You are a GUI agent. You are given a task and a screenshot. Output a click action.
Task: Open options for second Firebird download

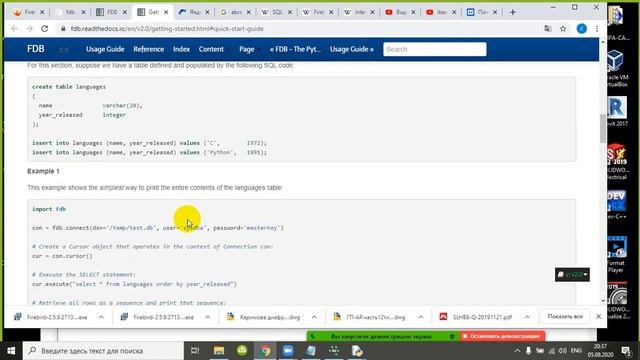208,317
